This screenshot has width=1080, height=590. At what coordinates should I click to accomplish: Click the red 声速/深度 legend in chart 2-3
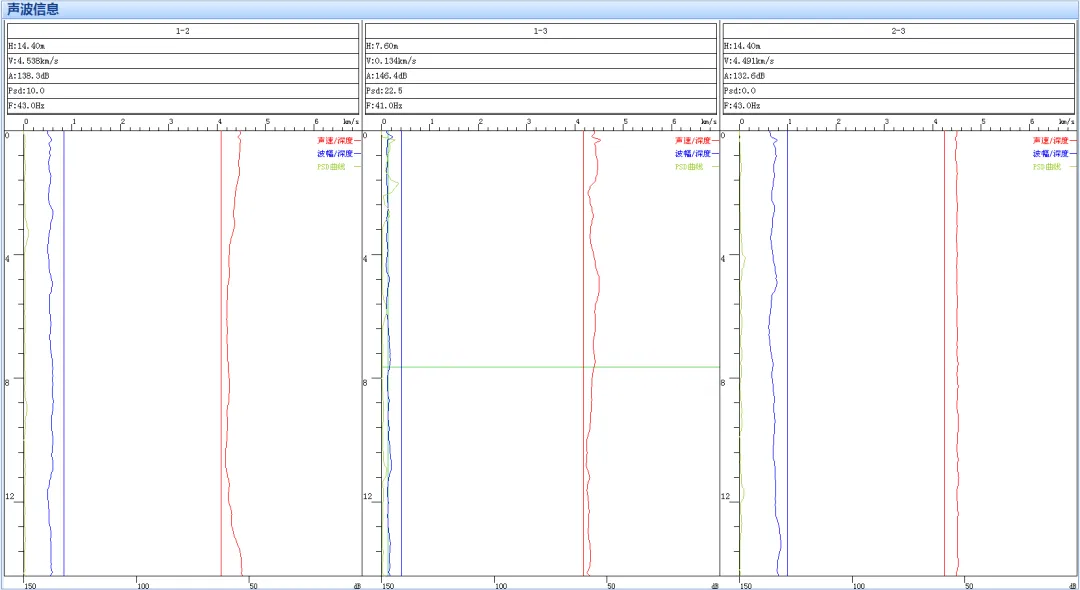tap(1050, 141)
